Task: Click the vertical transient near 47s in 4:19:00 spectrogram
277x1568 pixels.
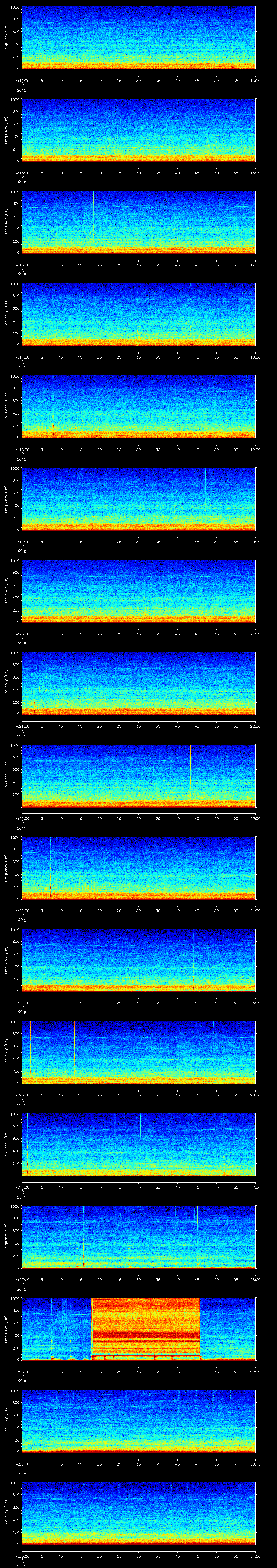Action: [x=205, y=489]
